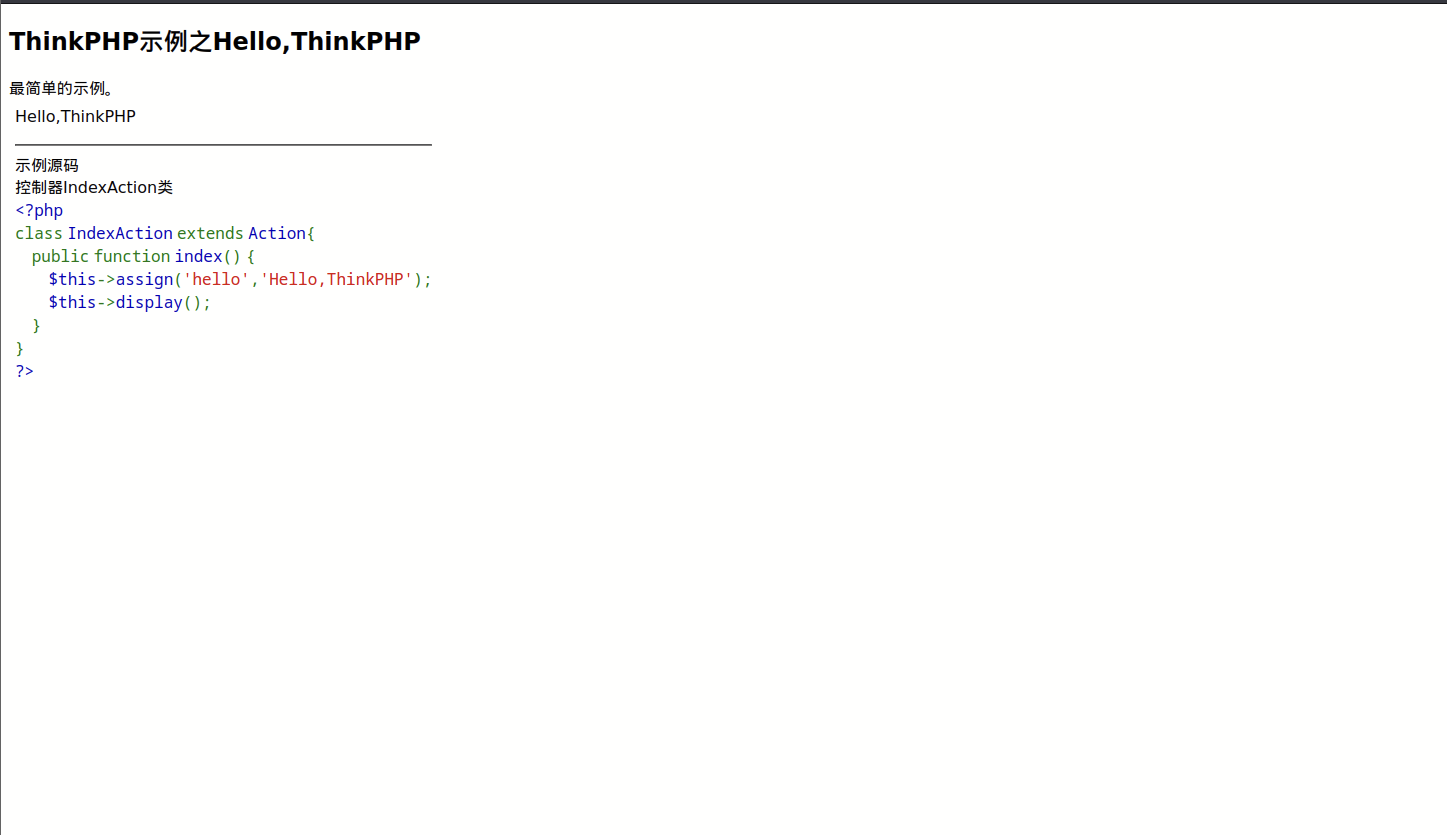Screen dimensions: 1447x835
Task: Click the Action parent class name
Action: [277, 233]
